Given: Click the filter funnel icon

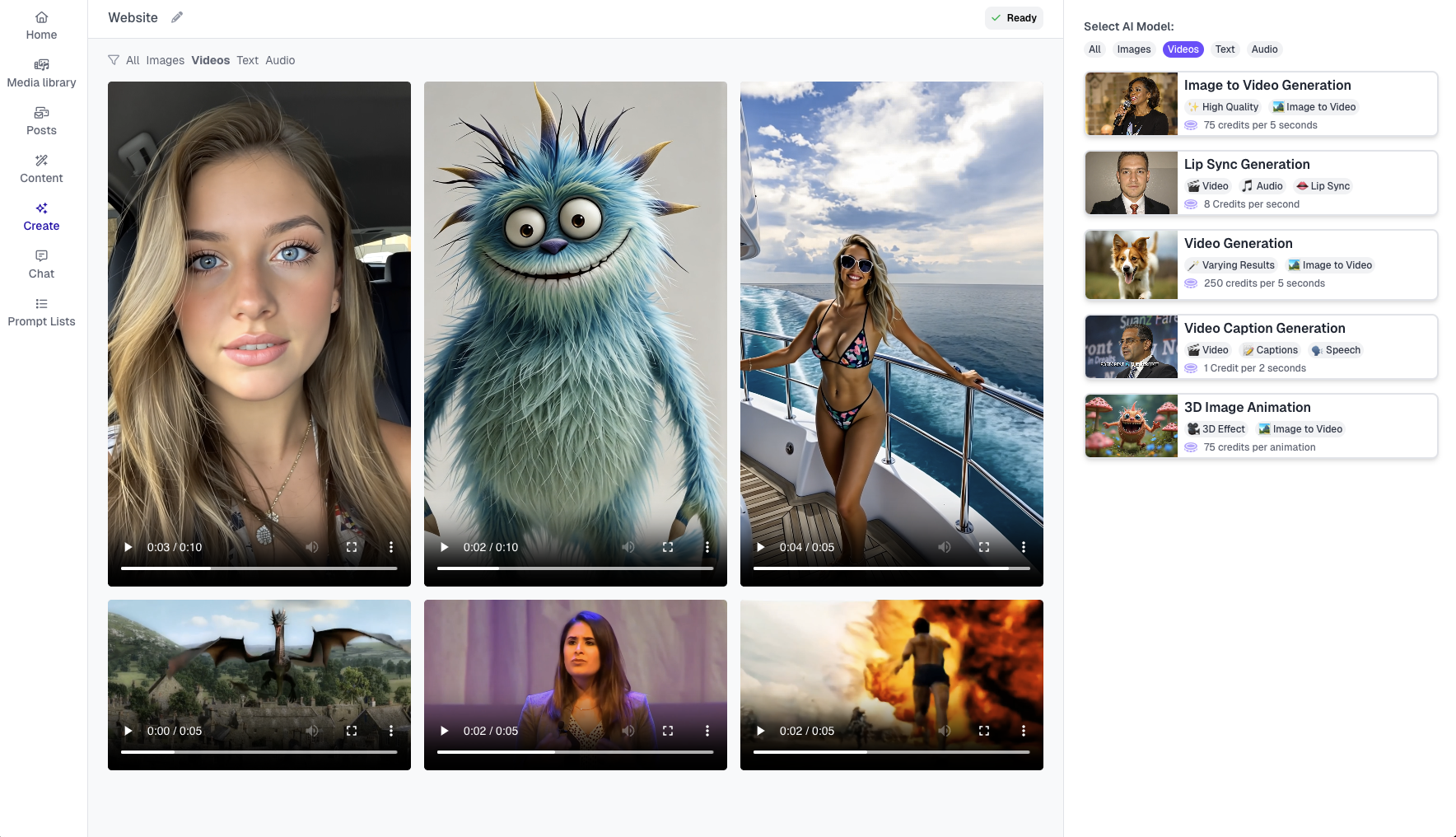Looking at the screenshot, I should click(114, 60).
